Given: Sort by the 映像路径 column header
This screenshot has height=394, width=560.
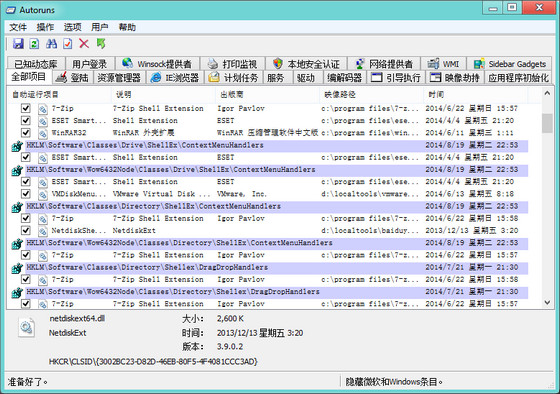Looking at the screenshot, I should pos(371,94).
